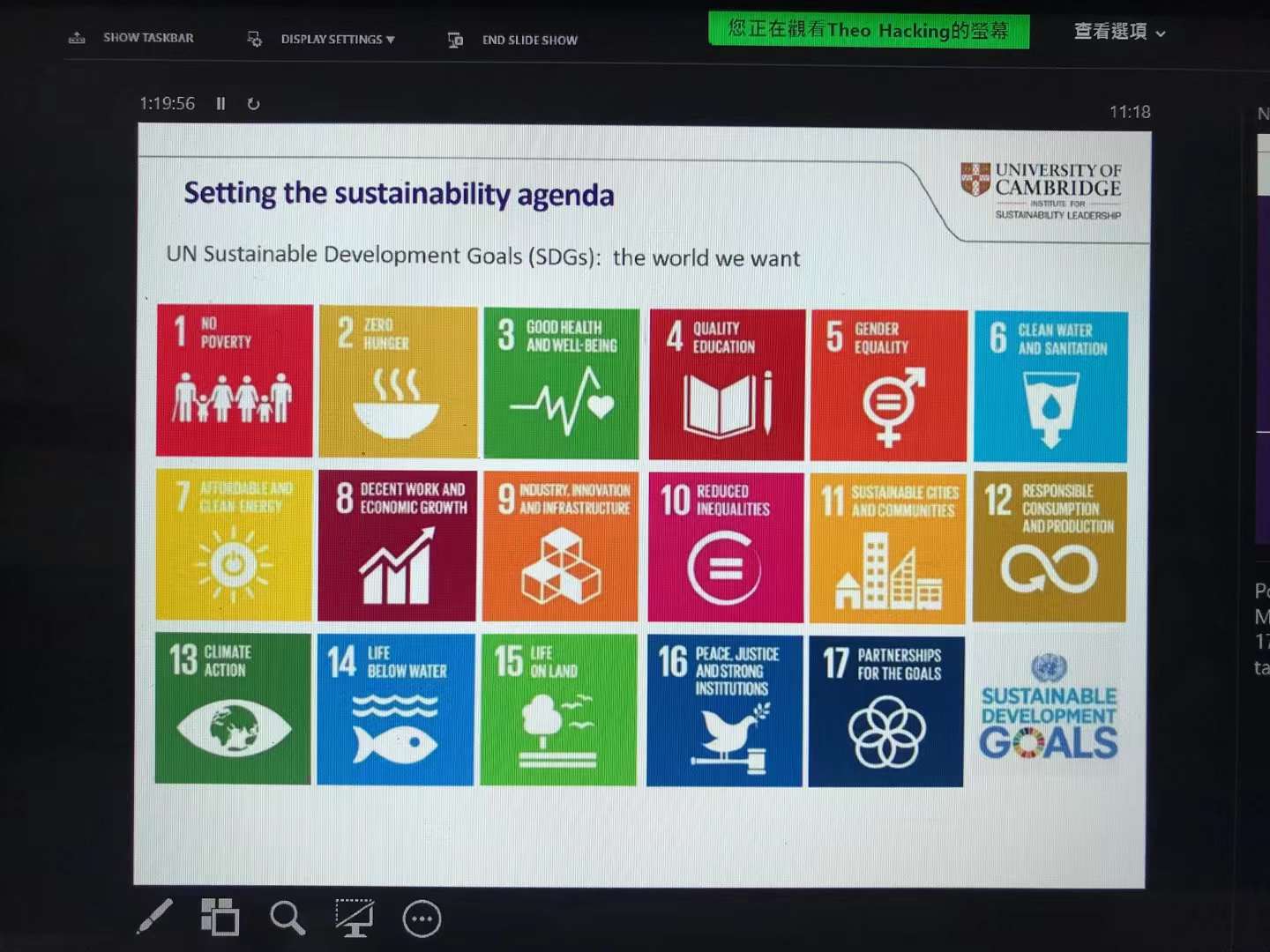Viewport: 1270px width, 952px height.
Task: Click the green Theo Hacking screen-sharing banner
Action: 868,30
